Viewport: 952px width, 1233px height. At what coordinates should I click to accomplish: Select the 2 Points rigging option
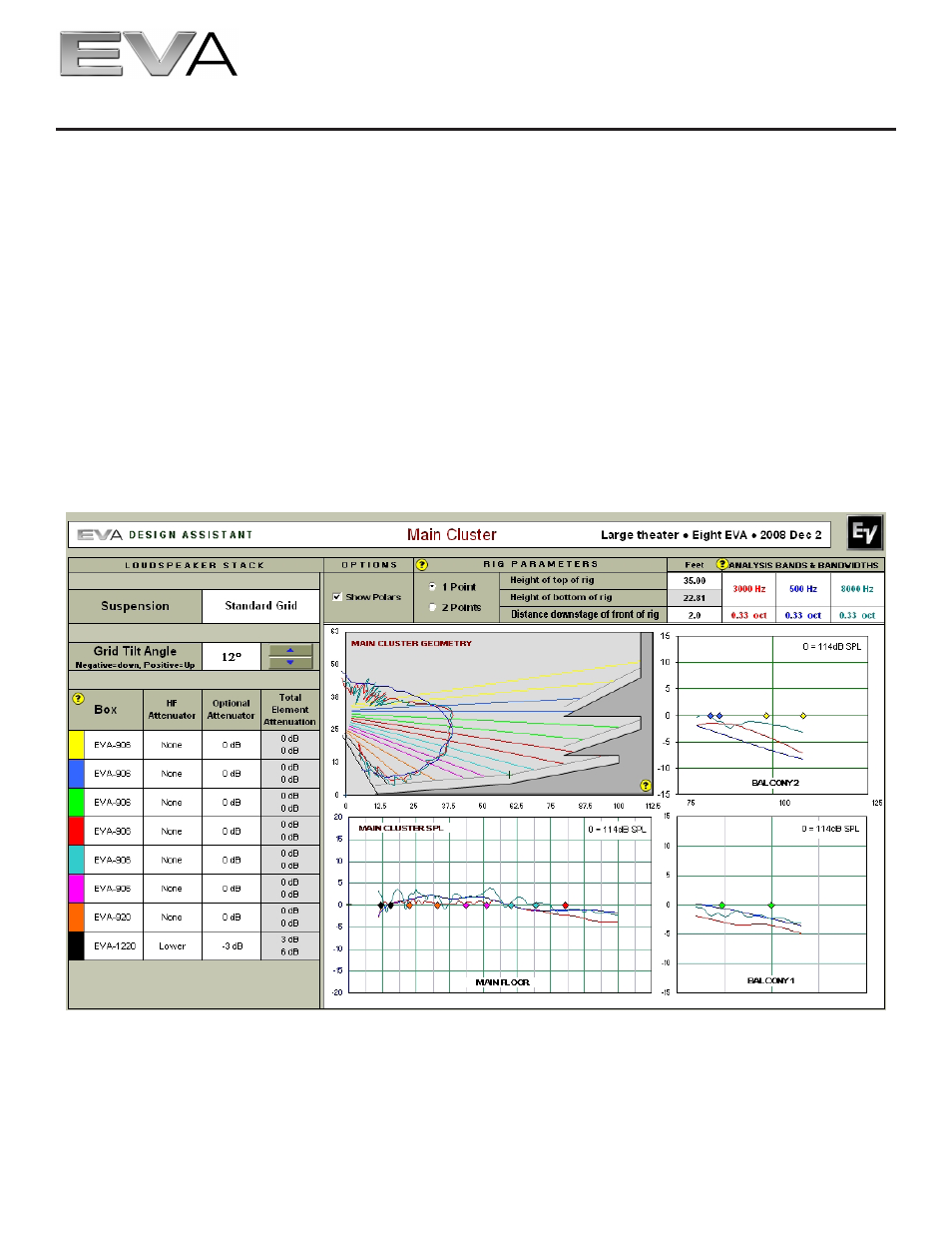pyautogui.click(x=432, y=607)
